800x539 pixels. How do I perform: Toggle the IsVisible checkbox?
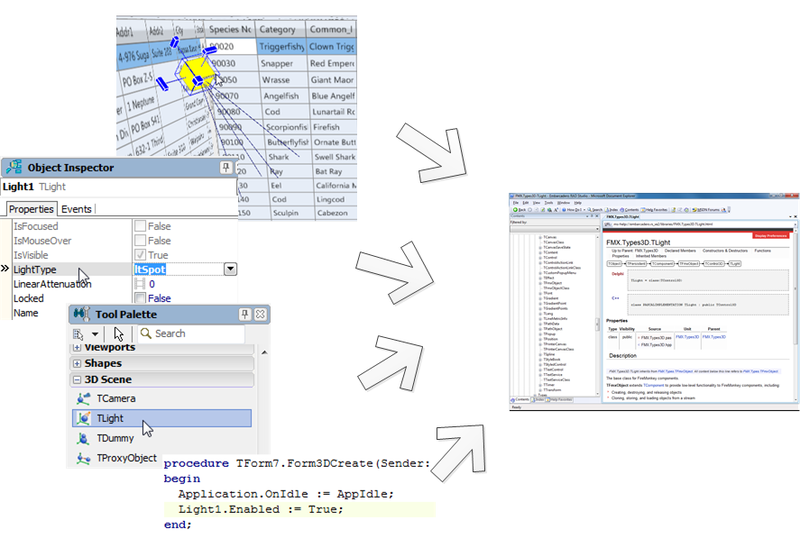click(x=140, y=255)
